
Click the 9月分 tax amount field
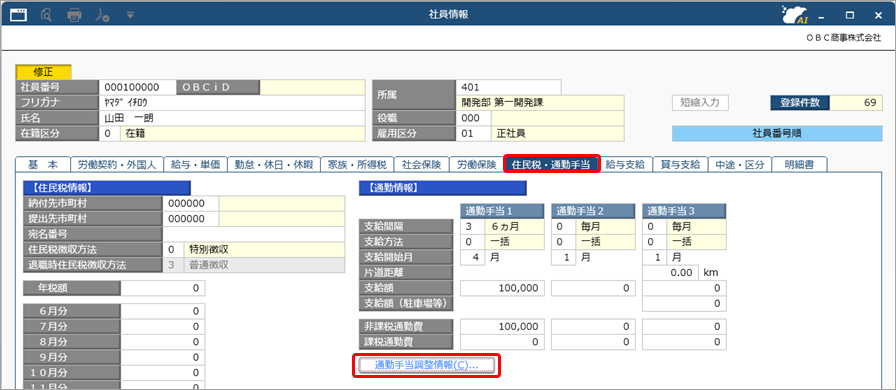pyautogui.click(x=162, y=358)
